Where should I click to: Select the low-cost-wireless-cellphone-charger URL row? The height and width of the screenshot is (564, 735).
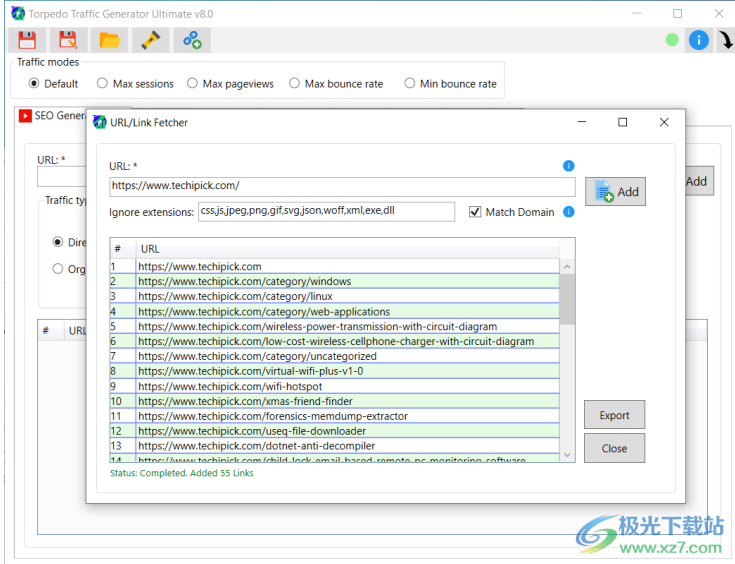click(335, 341)
